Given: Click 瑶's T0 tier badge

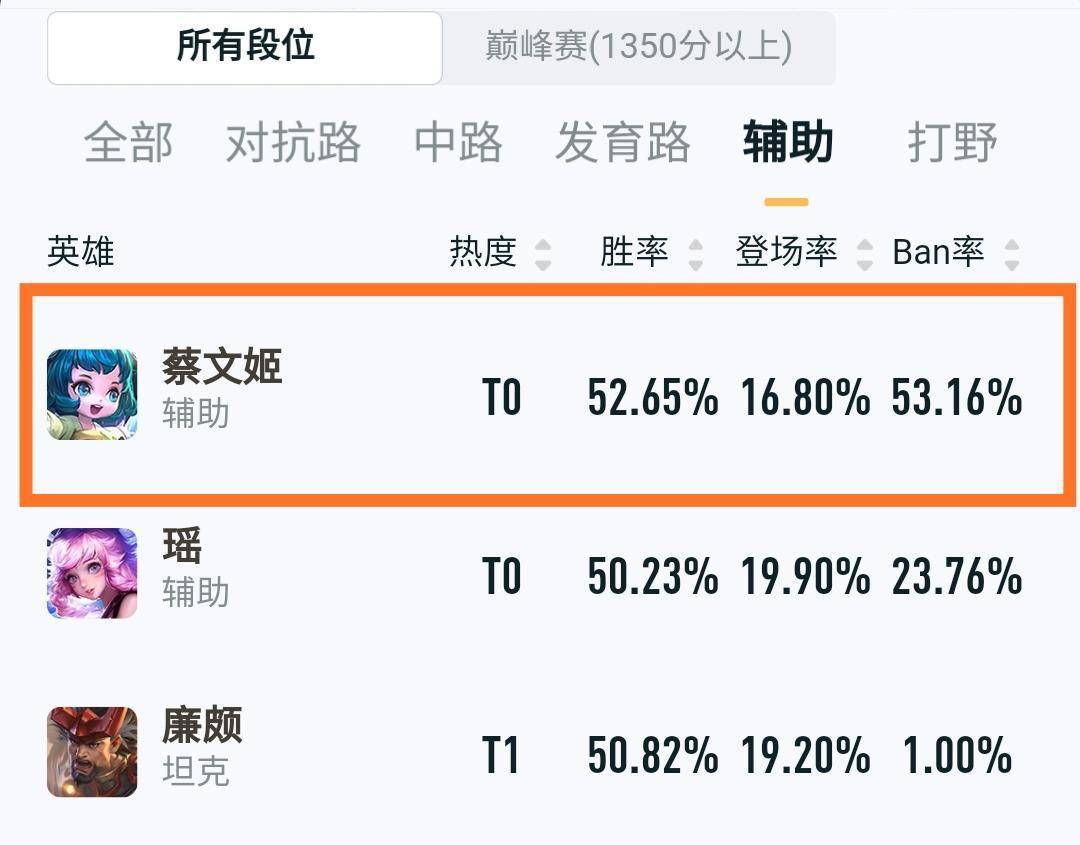Looking at the screenshot, I should (505, 573).
